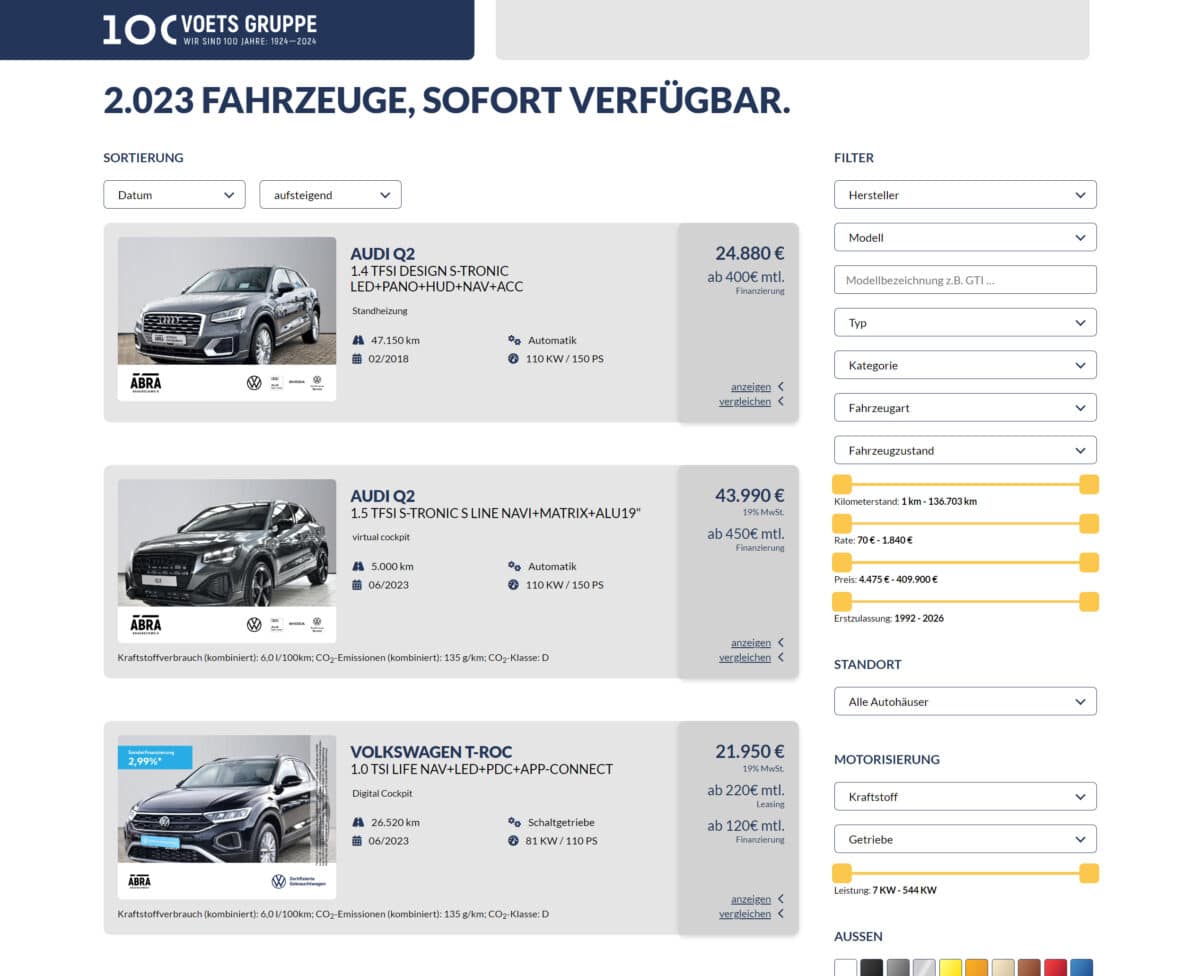Click the arrow next to vergleichen for the 43.990 € Audi
This screenshot has height=976, width=1200.
point(780,657)
